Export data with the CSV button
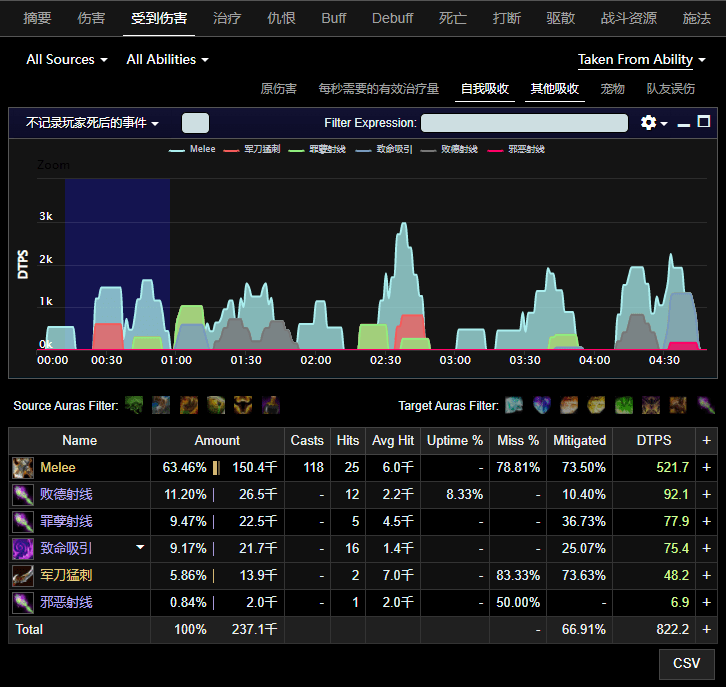726x687 pixels. pos(687,663)
